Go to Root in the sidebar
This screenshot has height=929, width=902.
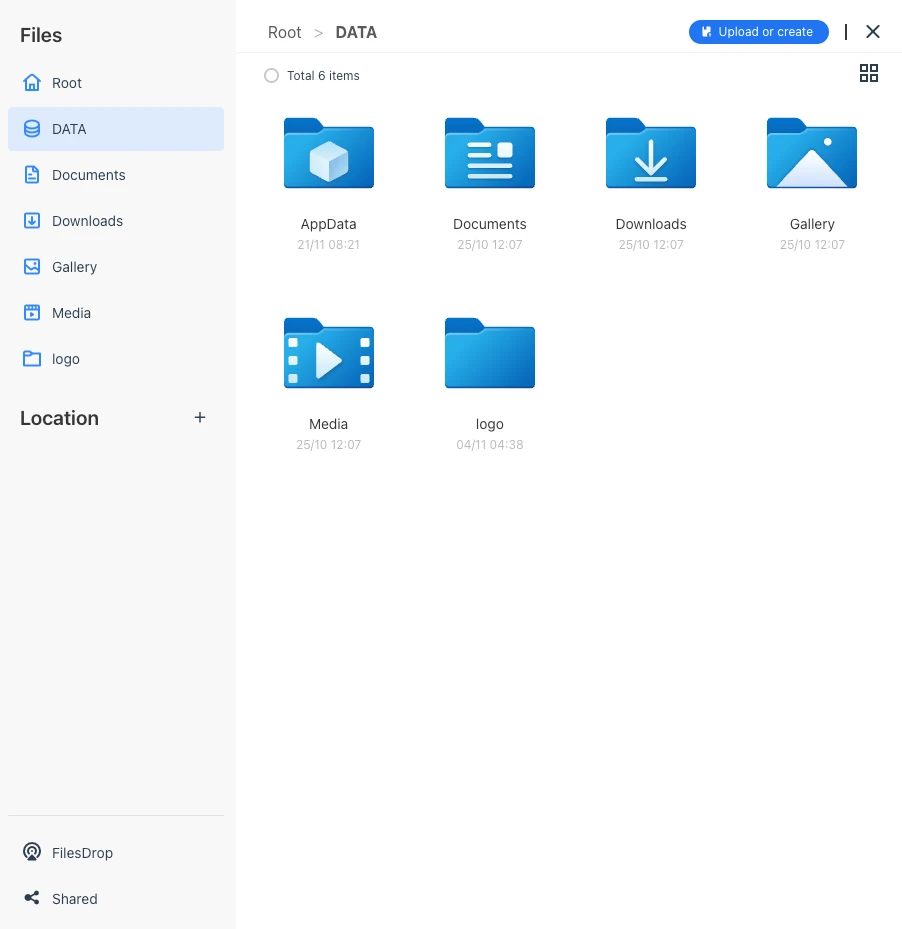click(x=67, y=83)
